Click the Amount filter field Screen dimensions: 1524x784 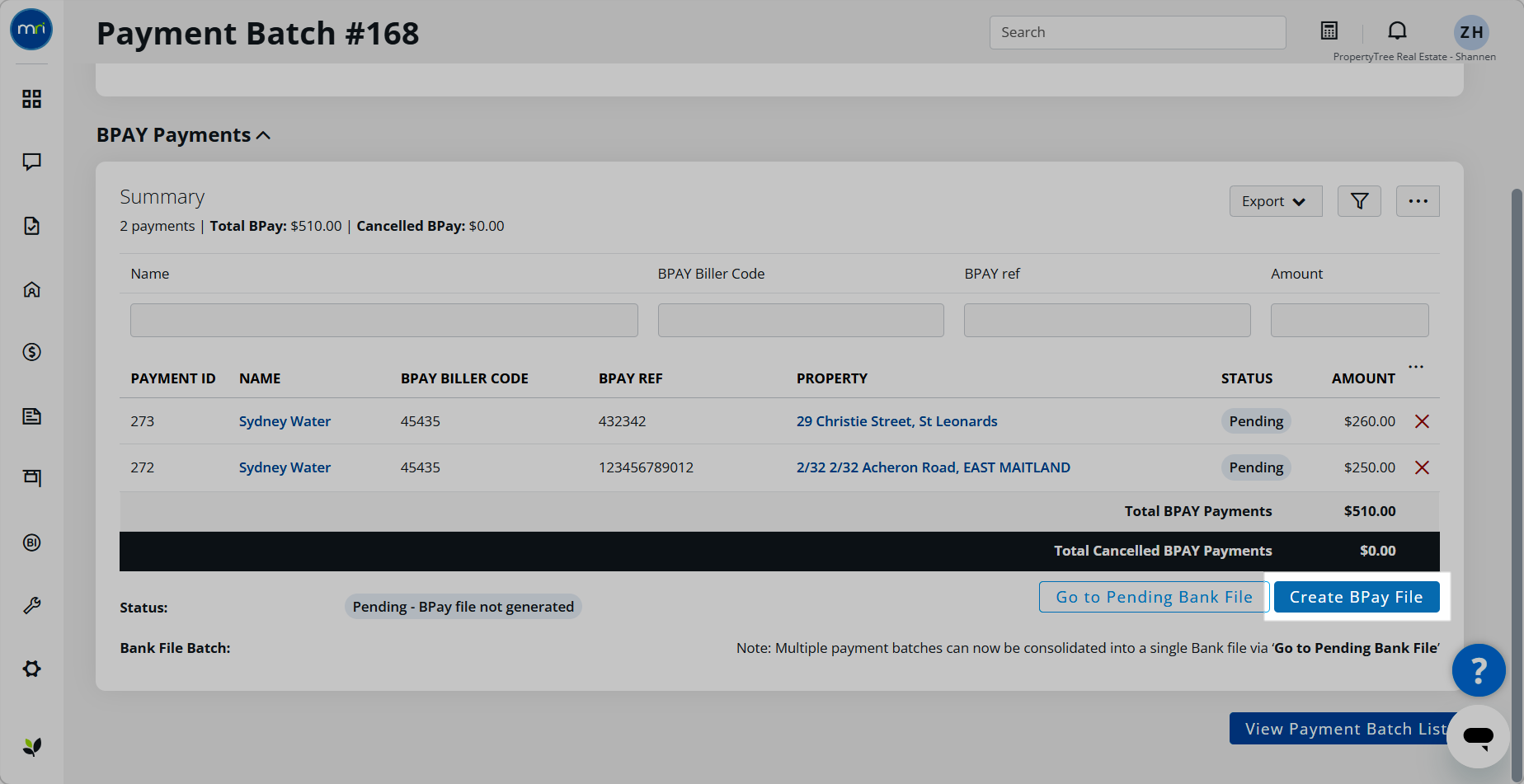pyautogui.click(x=1349, y=320)
